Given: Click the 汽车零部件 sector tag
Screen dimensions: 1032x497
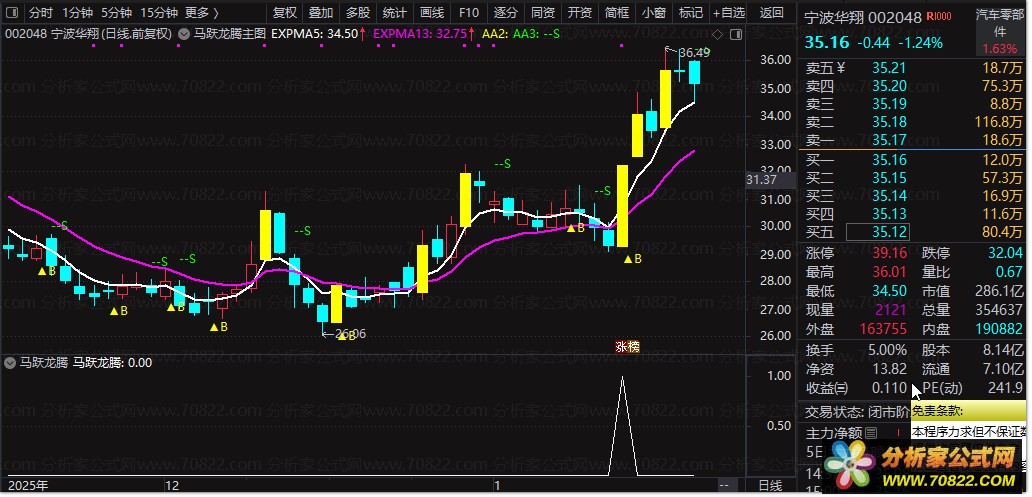Looking at the screenshot, I should pos(999,24).
